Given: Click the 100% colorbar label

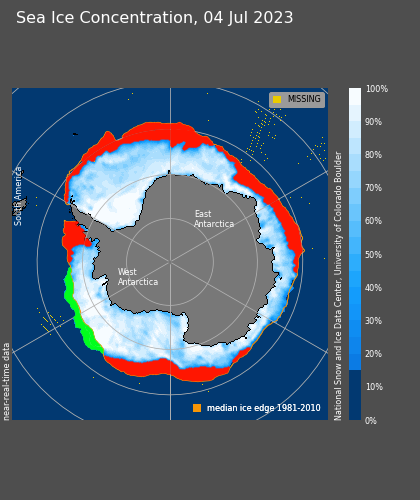Looking at the screenshot, I should coord(377,89).
